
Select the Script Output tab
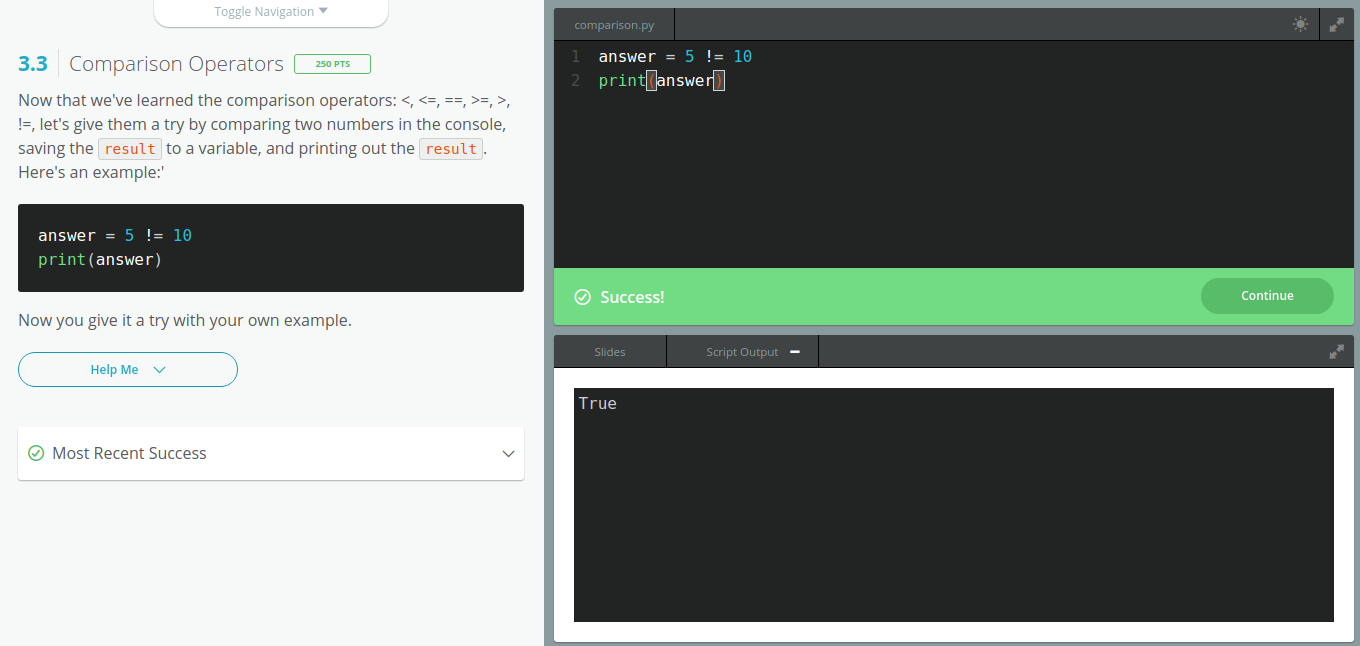(742, 351)
